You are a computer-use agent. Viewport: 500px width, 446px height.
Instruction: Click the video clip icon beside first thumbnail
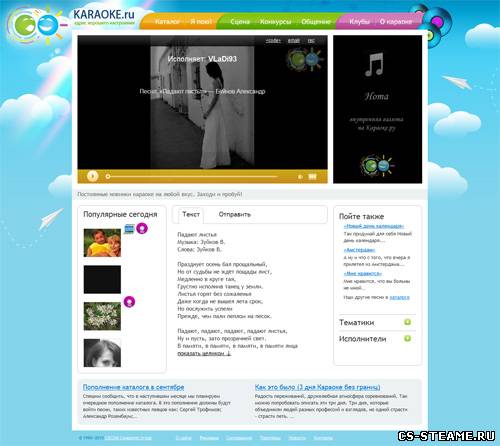coord(129,229)
